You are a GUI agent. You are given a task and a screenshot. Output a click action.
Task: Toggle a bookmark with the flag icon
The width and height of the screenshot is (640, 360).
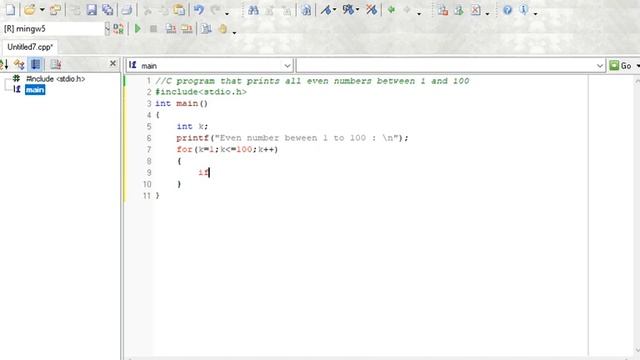pyautogui.click(x=325, y=10)
